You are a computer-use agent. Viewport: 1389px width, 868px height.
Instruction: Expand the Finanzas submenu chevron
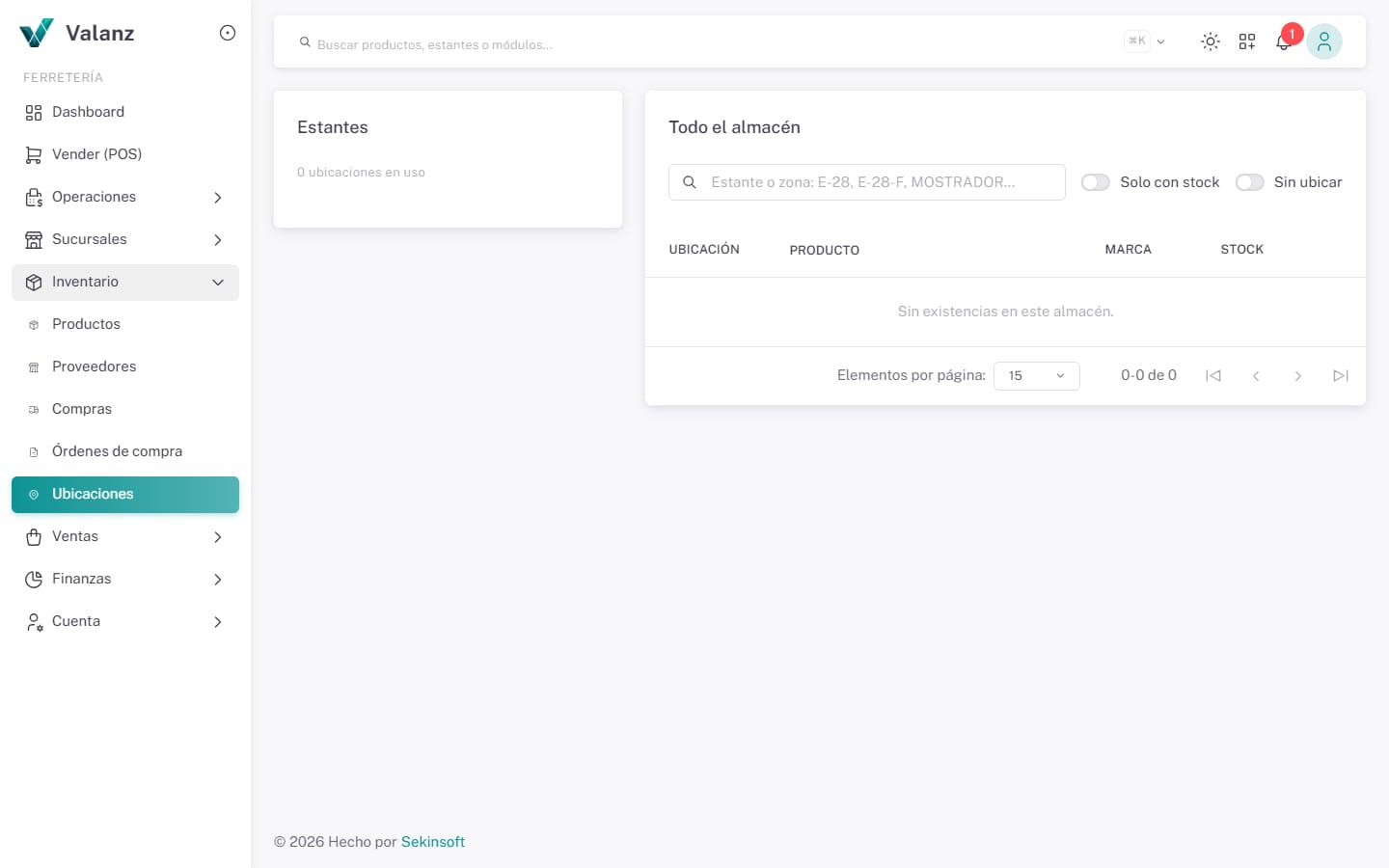click(218, 580)
